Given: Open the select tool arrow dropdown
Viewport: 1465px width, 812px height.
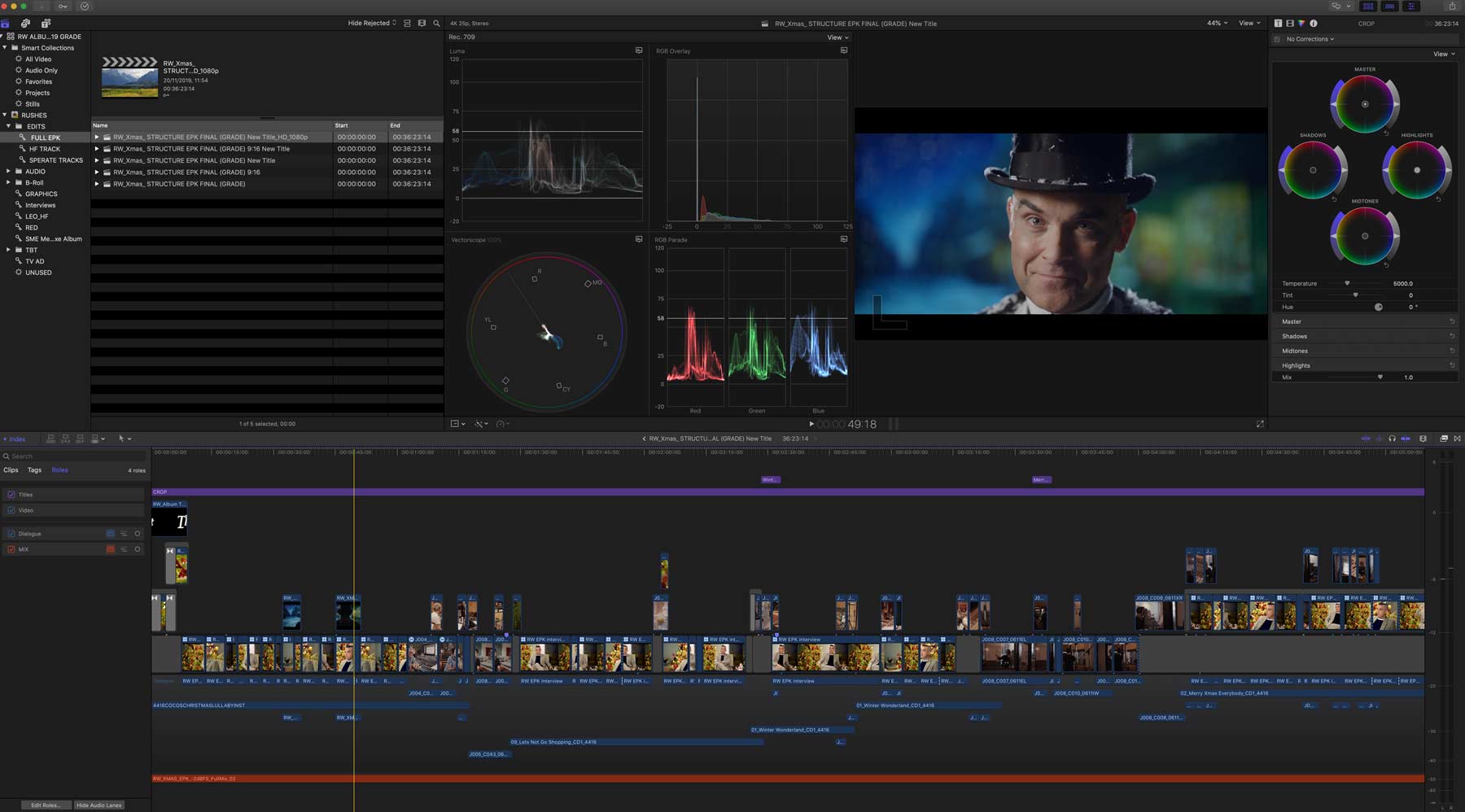Looking at the screenshot, I should click(x=125, y=439).
